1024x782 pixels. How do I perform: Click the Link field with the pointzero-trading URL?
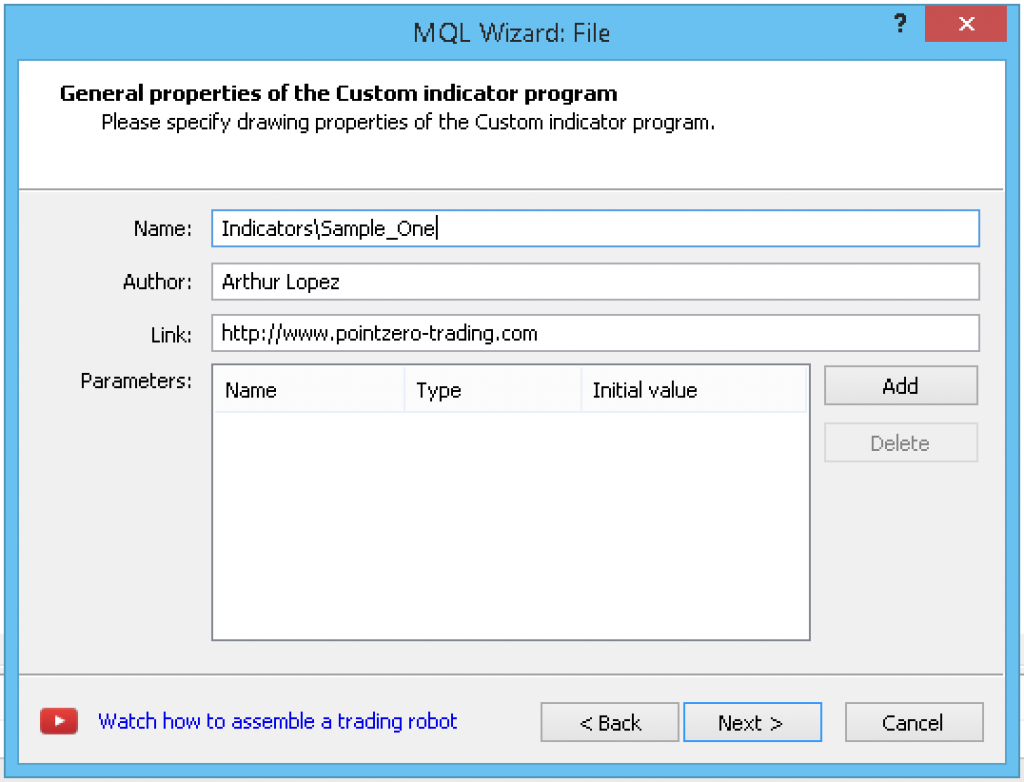(x=594, y=332)
